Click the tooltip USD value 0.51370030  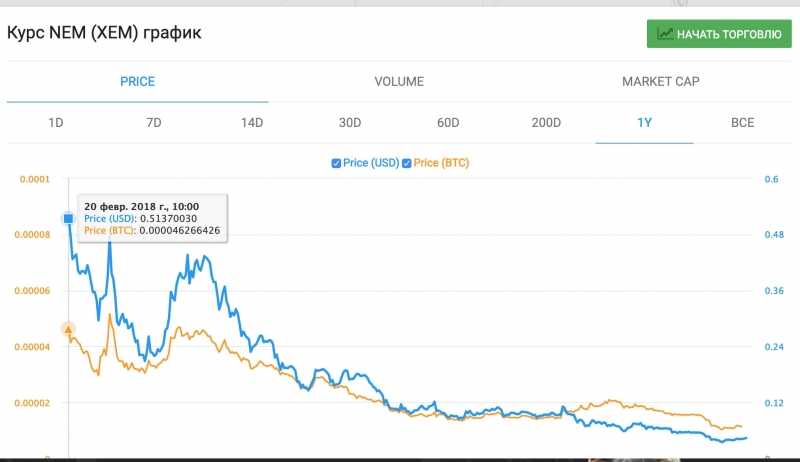point(168,218)
